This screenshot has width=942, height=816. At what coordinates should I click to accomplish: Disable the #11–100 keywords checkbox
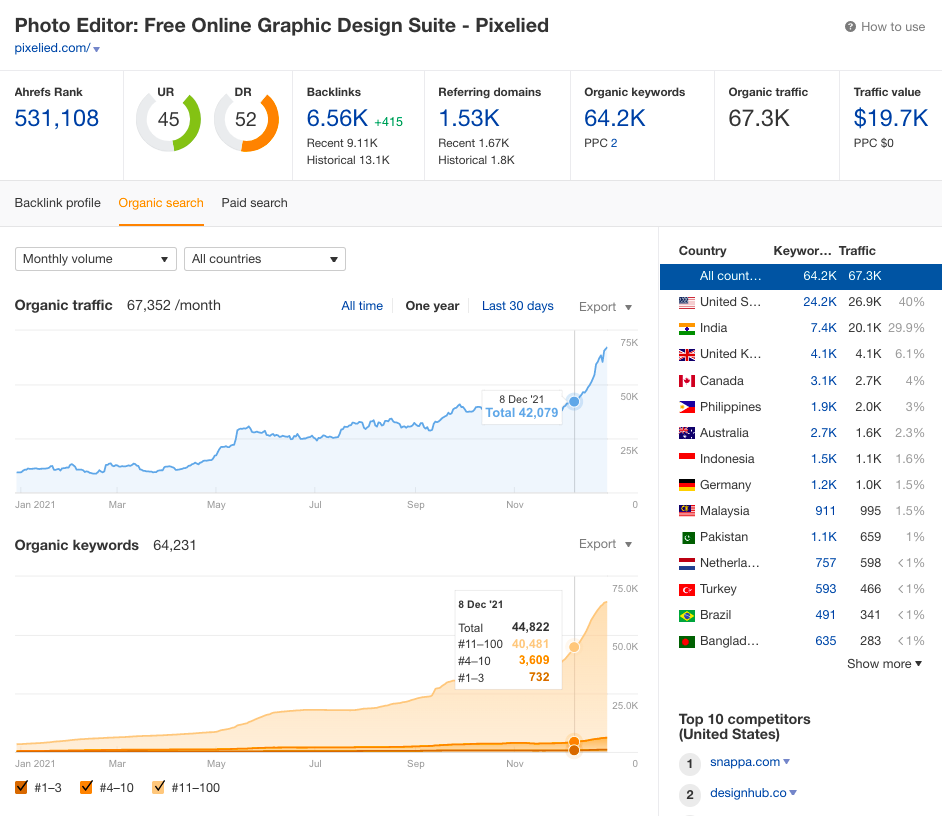(x=158, y=787)
